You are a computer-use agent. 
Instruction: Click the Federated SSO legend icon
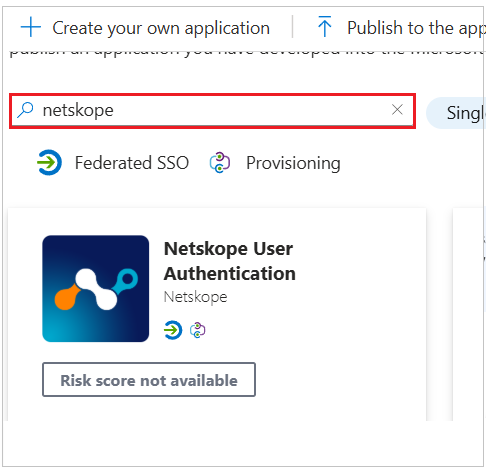[49, 162]
